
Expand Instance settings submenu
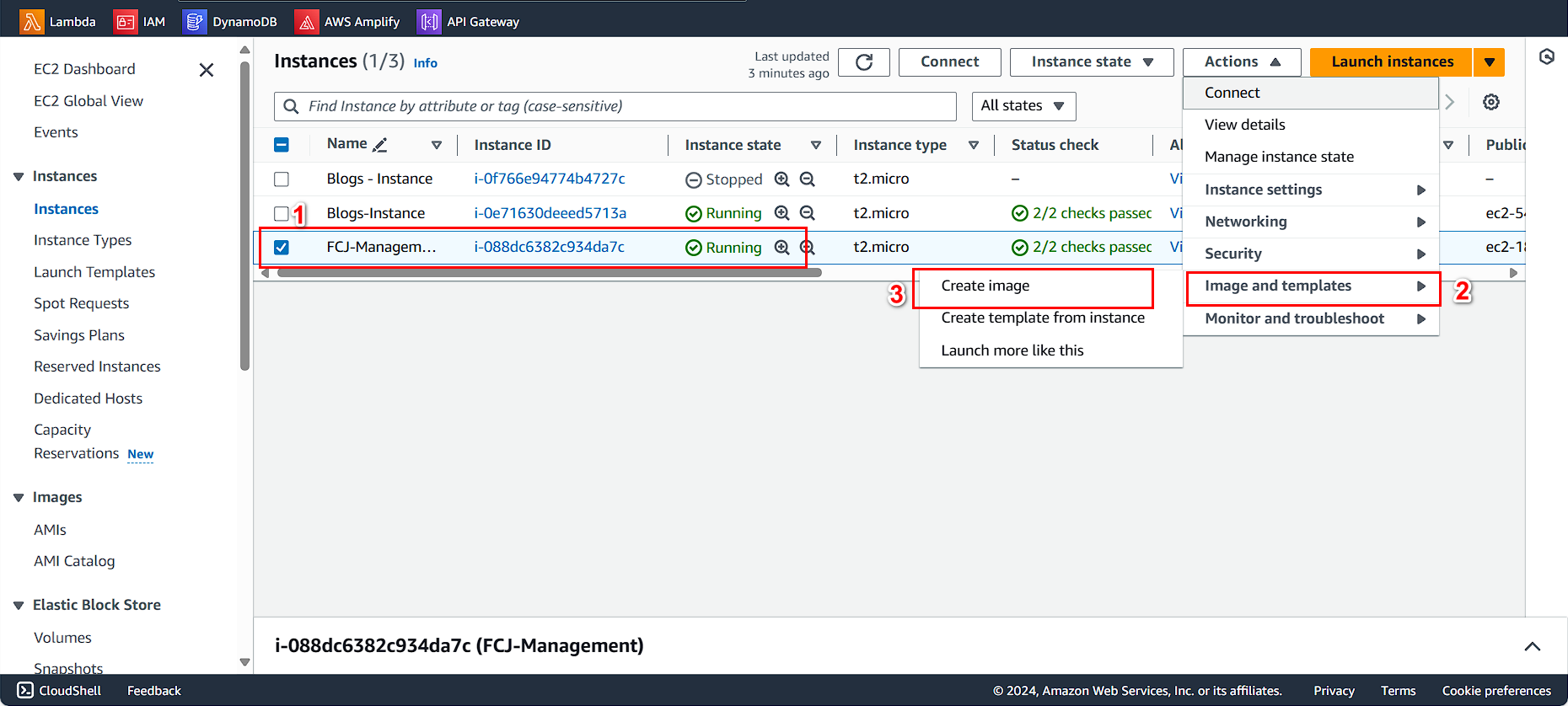1311,190
